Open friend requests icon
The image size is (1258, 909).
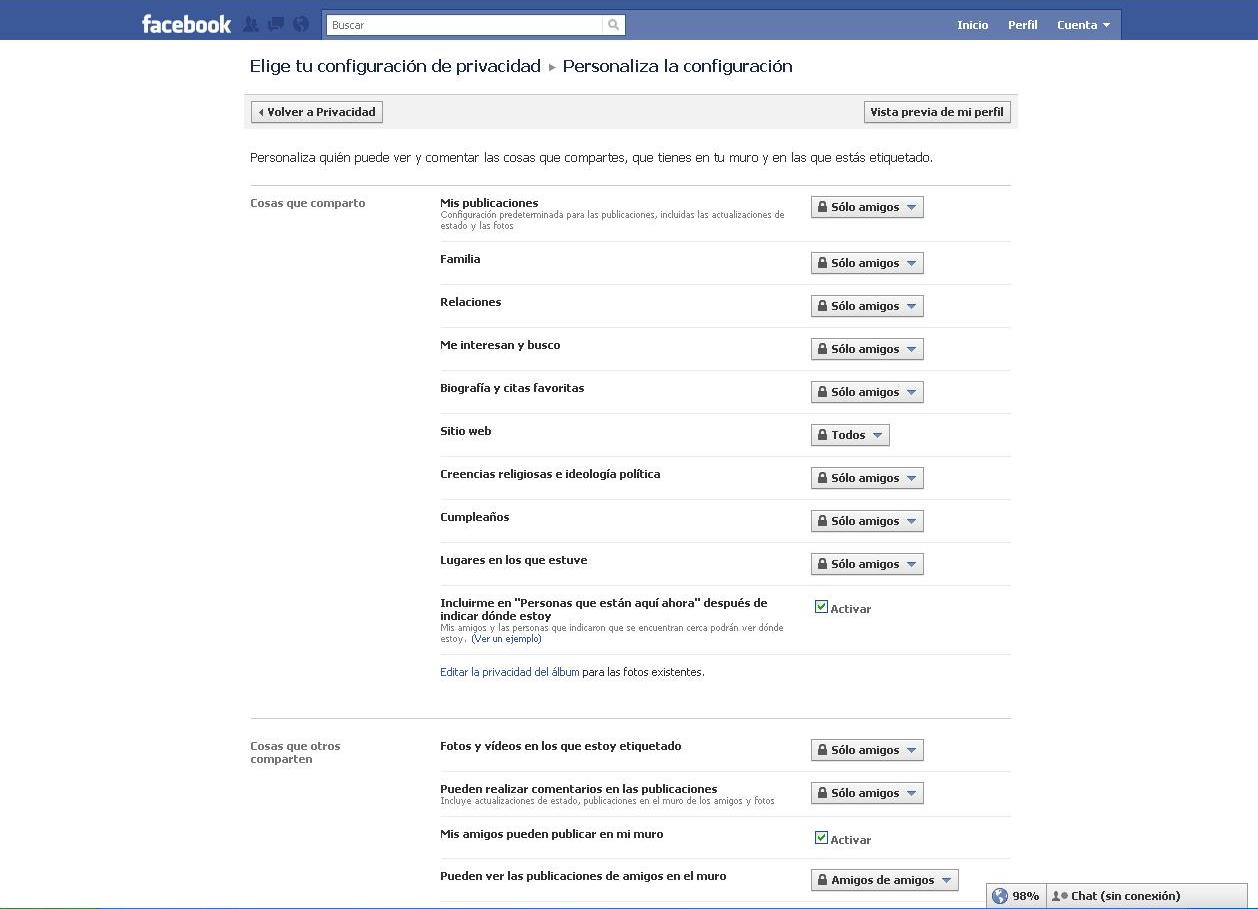point(251,25)
